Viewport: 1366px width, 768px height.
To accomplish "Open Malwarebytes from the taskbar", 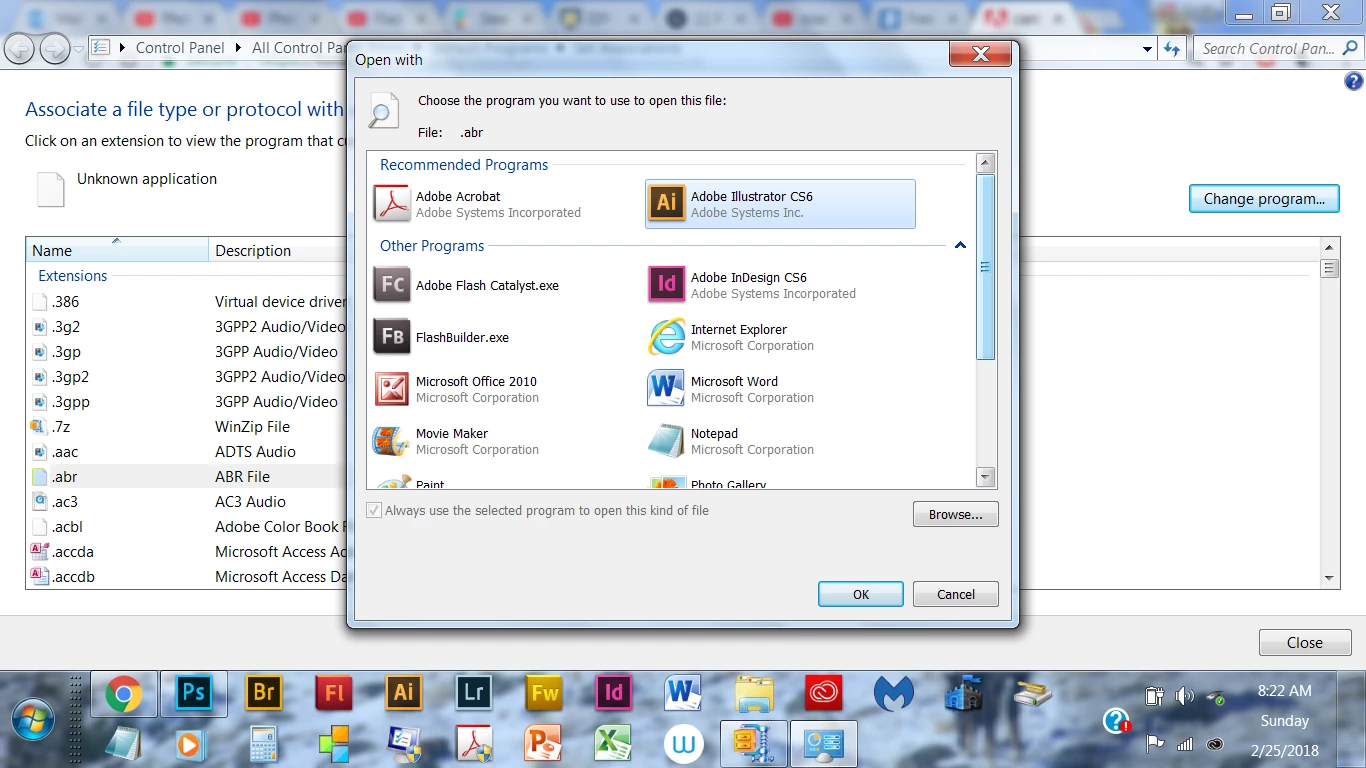I will 894,692.
